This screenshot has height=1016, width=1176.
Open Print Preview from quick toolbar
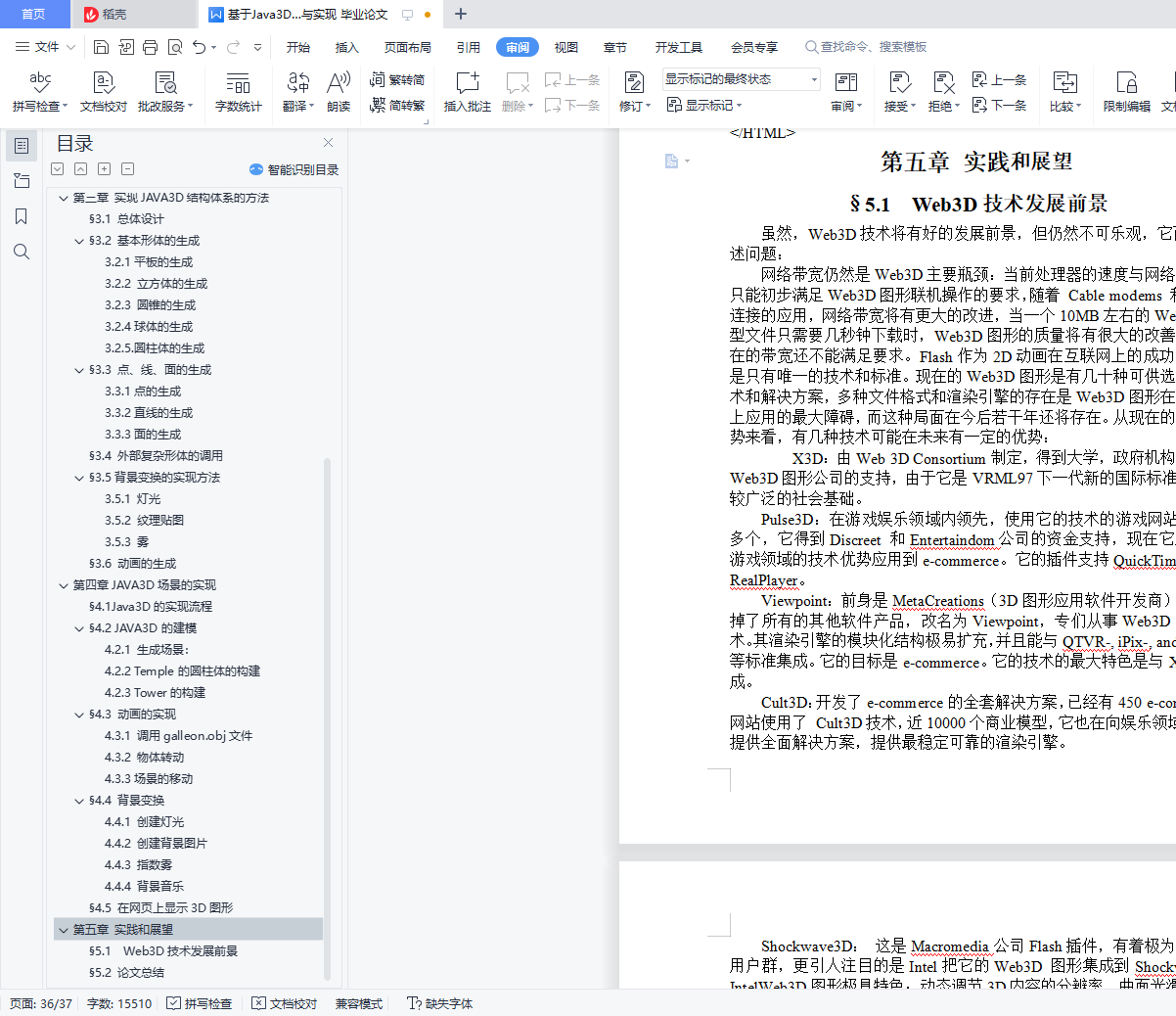175,47
